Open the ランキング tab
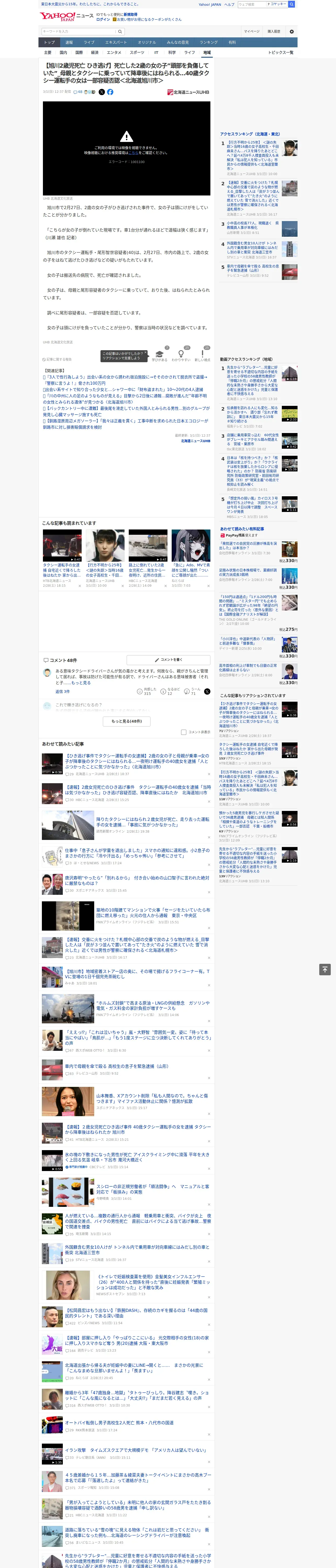Image resolution: width=336 pixels, height=1568 pixels. 209,43
